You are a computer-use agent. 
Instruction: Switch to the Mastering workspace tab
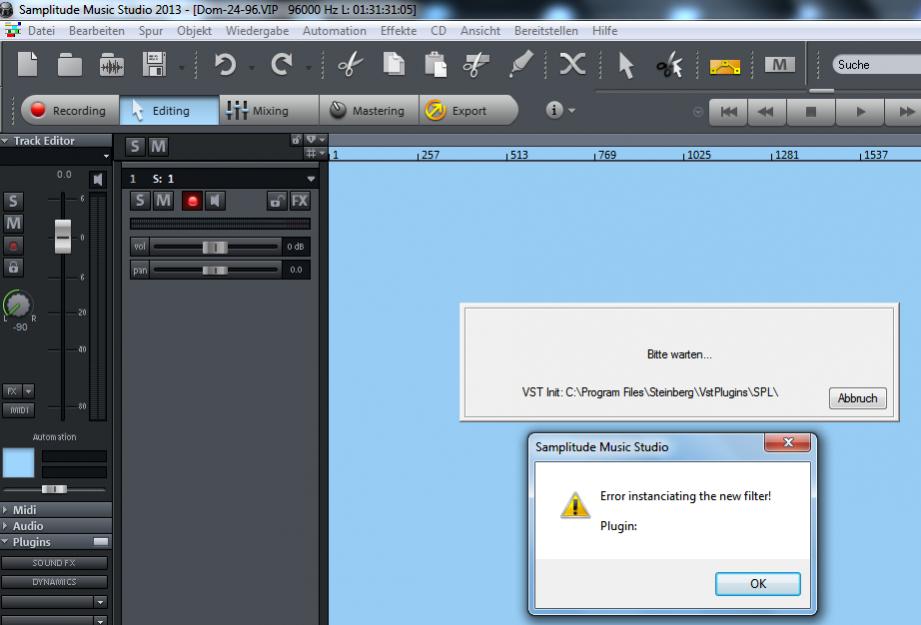(369, 110)
